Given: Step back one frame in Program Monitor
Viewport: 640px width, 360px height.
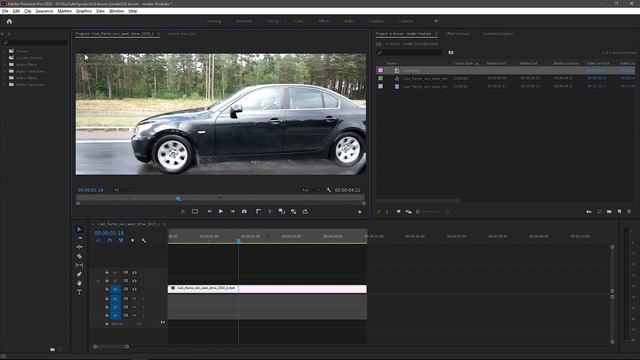Looking at the screenshot, I should tap(209, 211).
